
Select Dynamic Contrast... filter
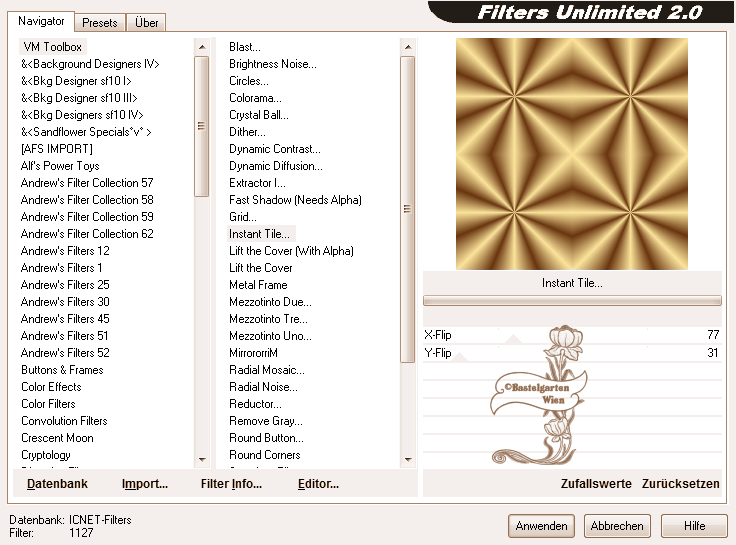(x=275, y=149)
